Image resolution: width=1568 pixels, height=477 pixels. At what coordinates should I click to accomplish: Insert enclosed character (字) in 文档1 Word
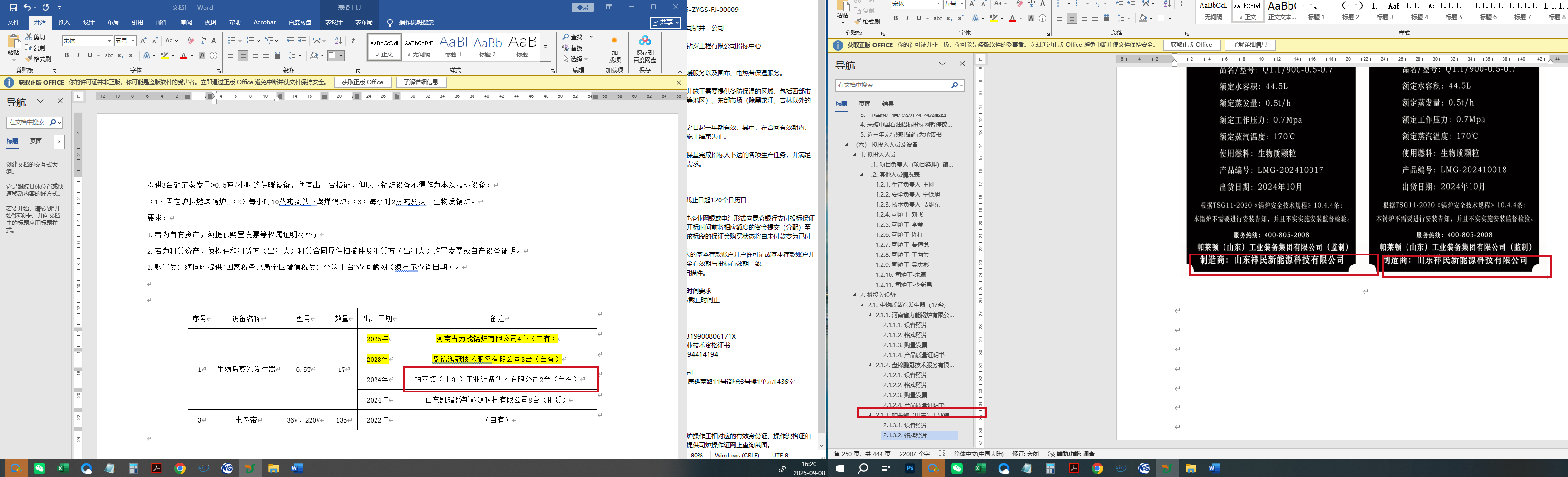(214, 55)
